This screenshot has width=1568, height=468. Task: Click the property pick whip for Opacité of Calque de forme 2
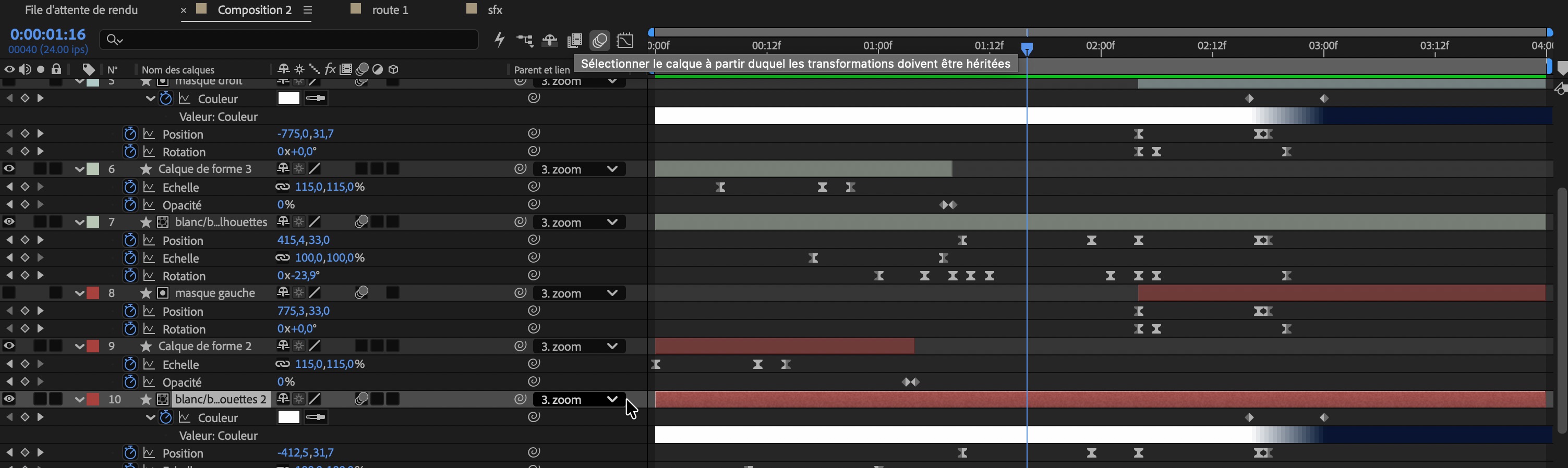tap(534, 381)
